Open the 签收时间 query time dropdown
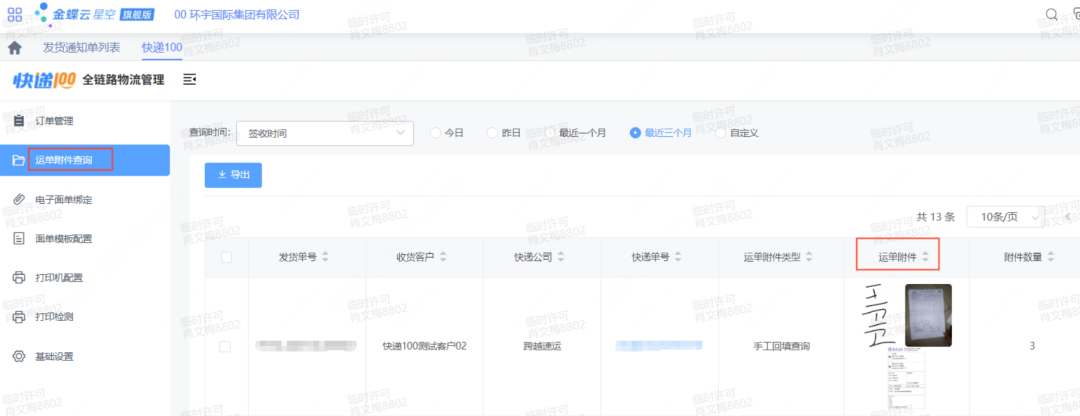1080x416 pixels. pyautogui.click(x=324, y=134)
